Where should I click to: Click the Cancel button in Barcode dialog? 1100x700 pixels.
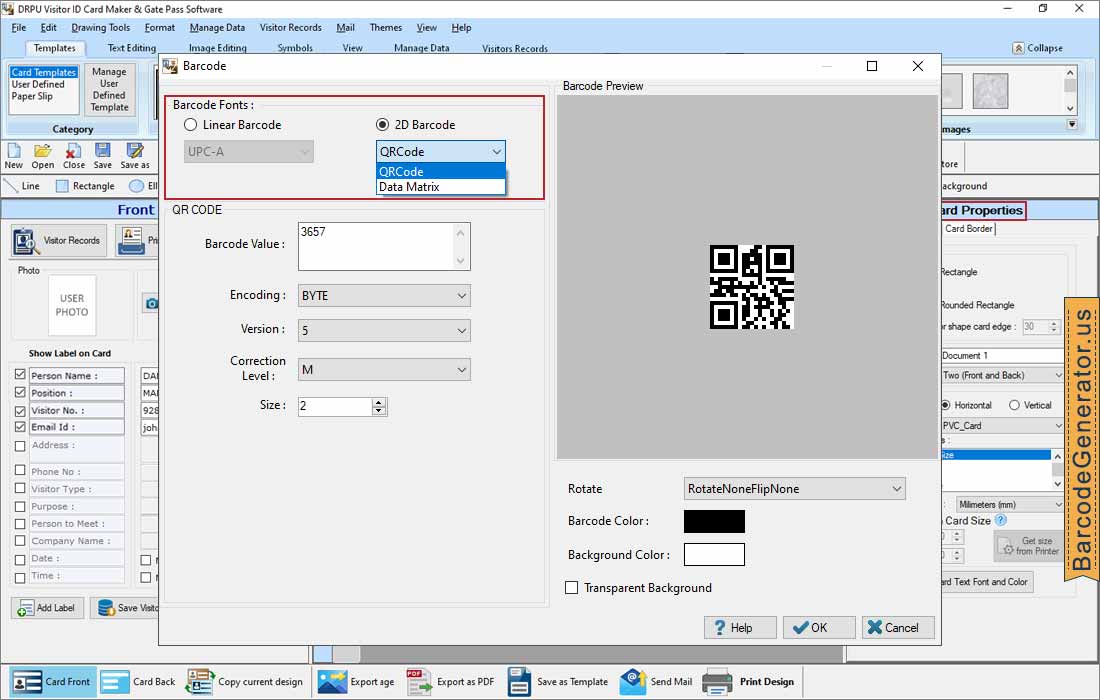pyautogui.click(x=898, y=628)
